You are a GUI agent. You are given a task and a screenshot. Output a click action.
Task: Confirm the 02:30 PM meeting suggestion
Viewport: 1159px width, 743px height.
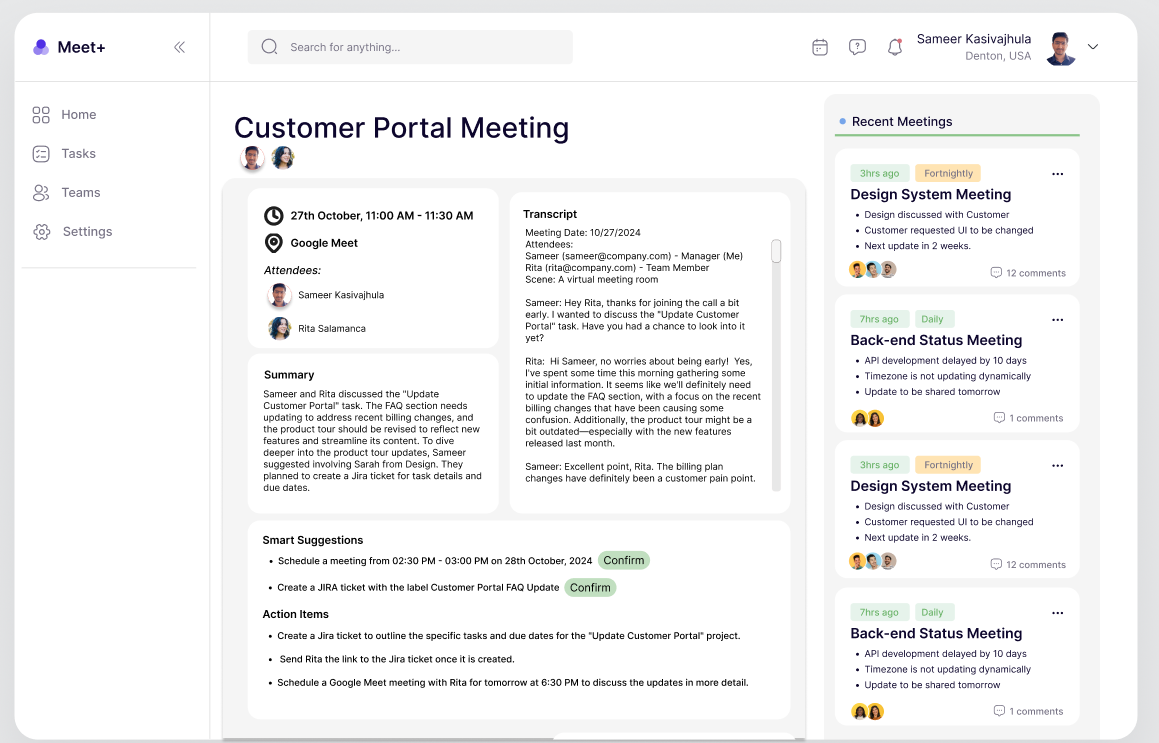click(624, 560)
